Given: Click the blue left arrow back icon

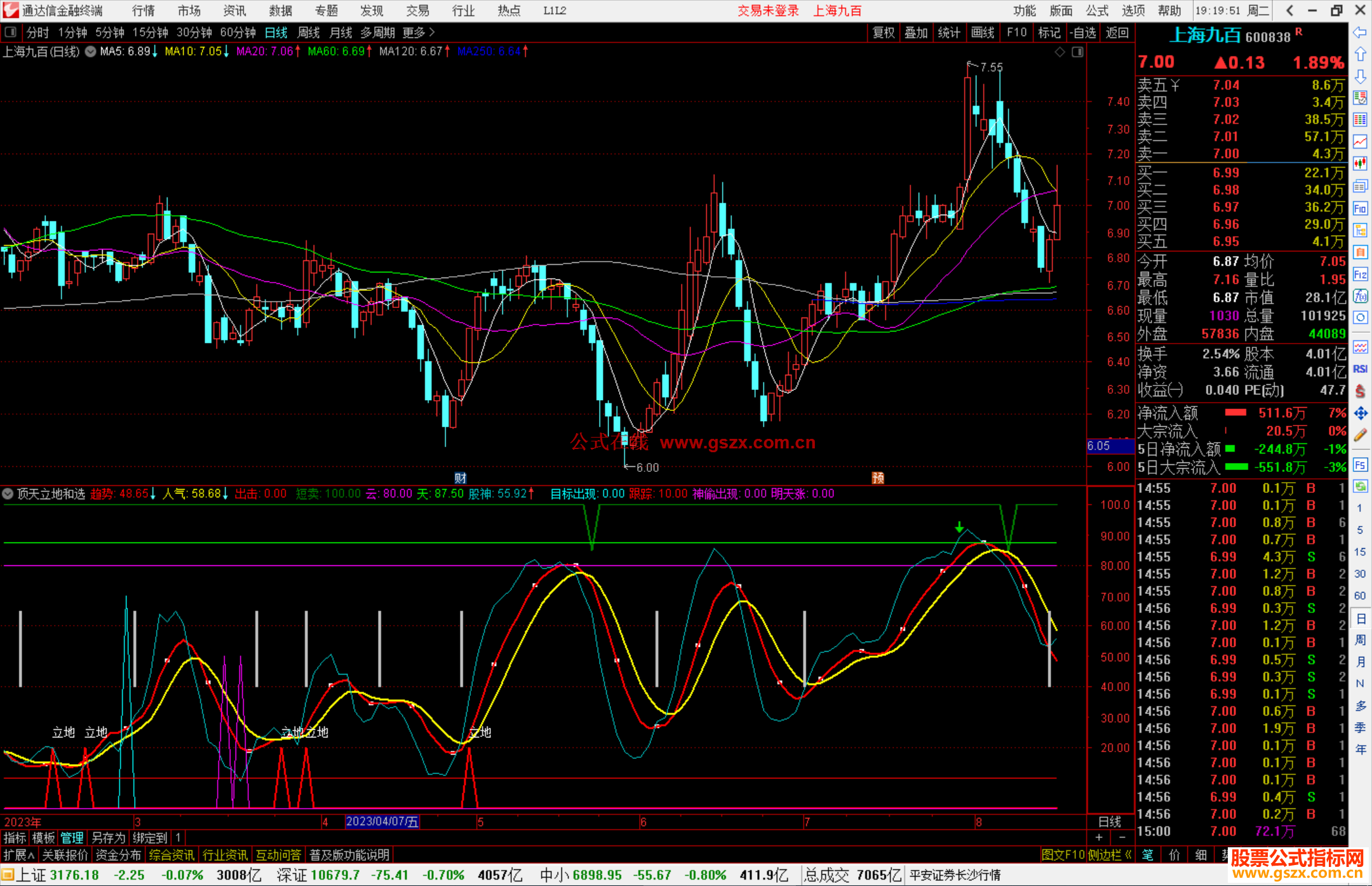Looking at the screenshot, I should (x=1360, y=32).
